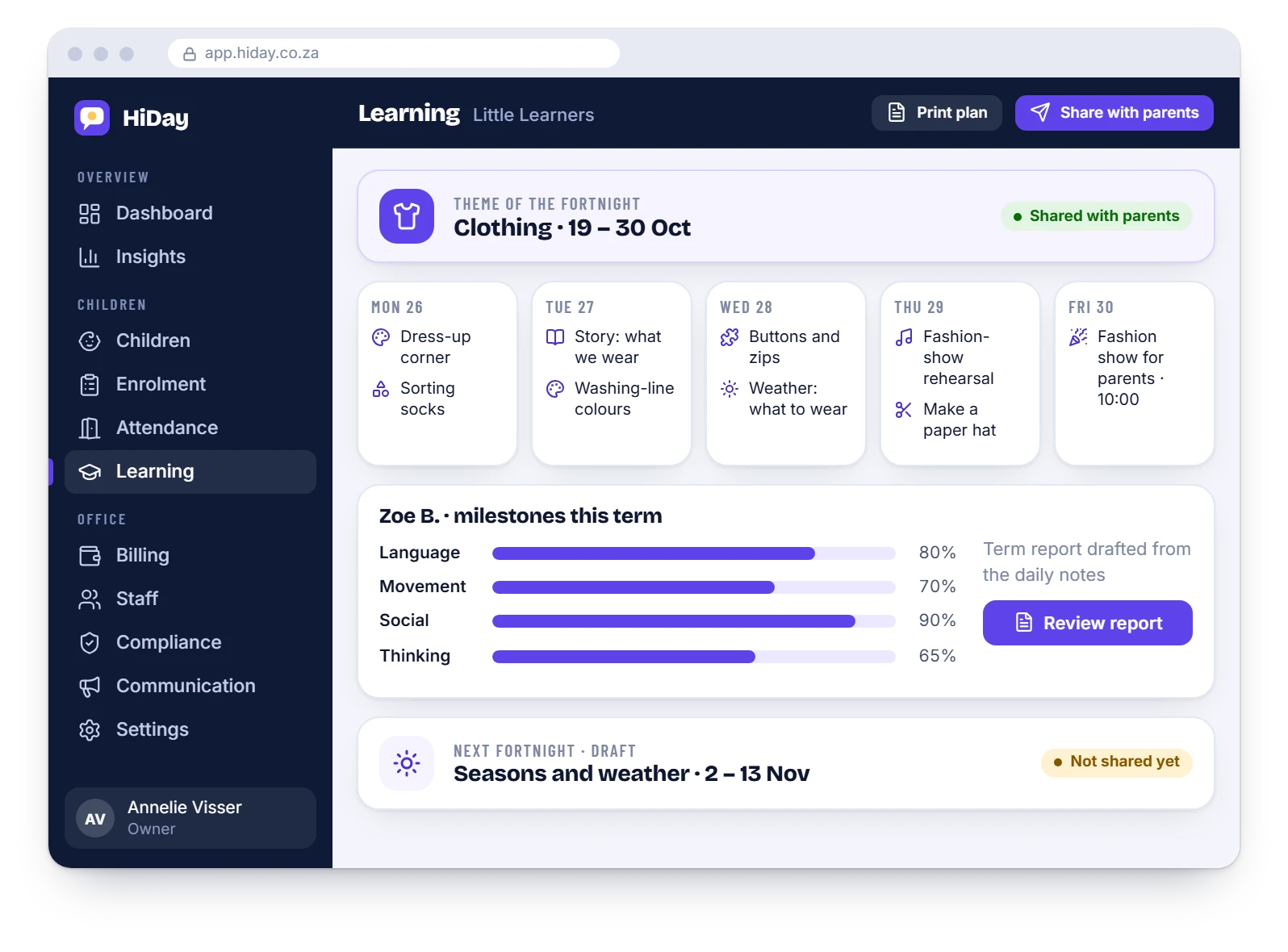Click the Thinking 65% value

938,656
